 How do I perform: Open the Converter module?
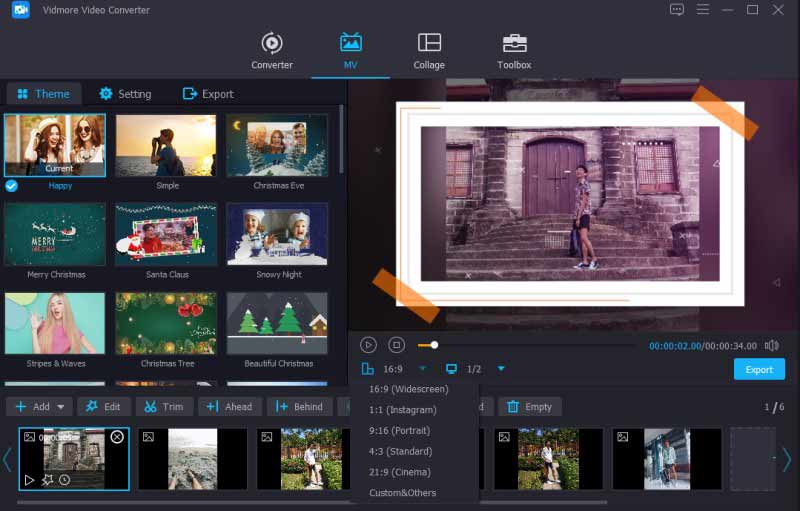pyautogui.click(x=271, y=50)
